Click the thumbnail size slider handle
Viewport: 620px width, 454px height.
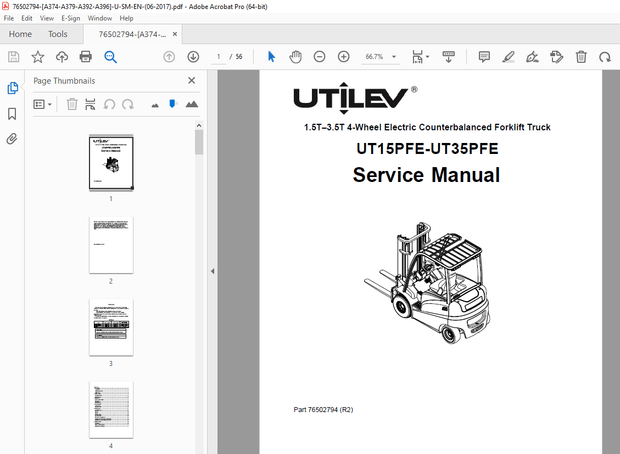coord(172,104)
